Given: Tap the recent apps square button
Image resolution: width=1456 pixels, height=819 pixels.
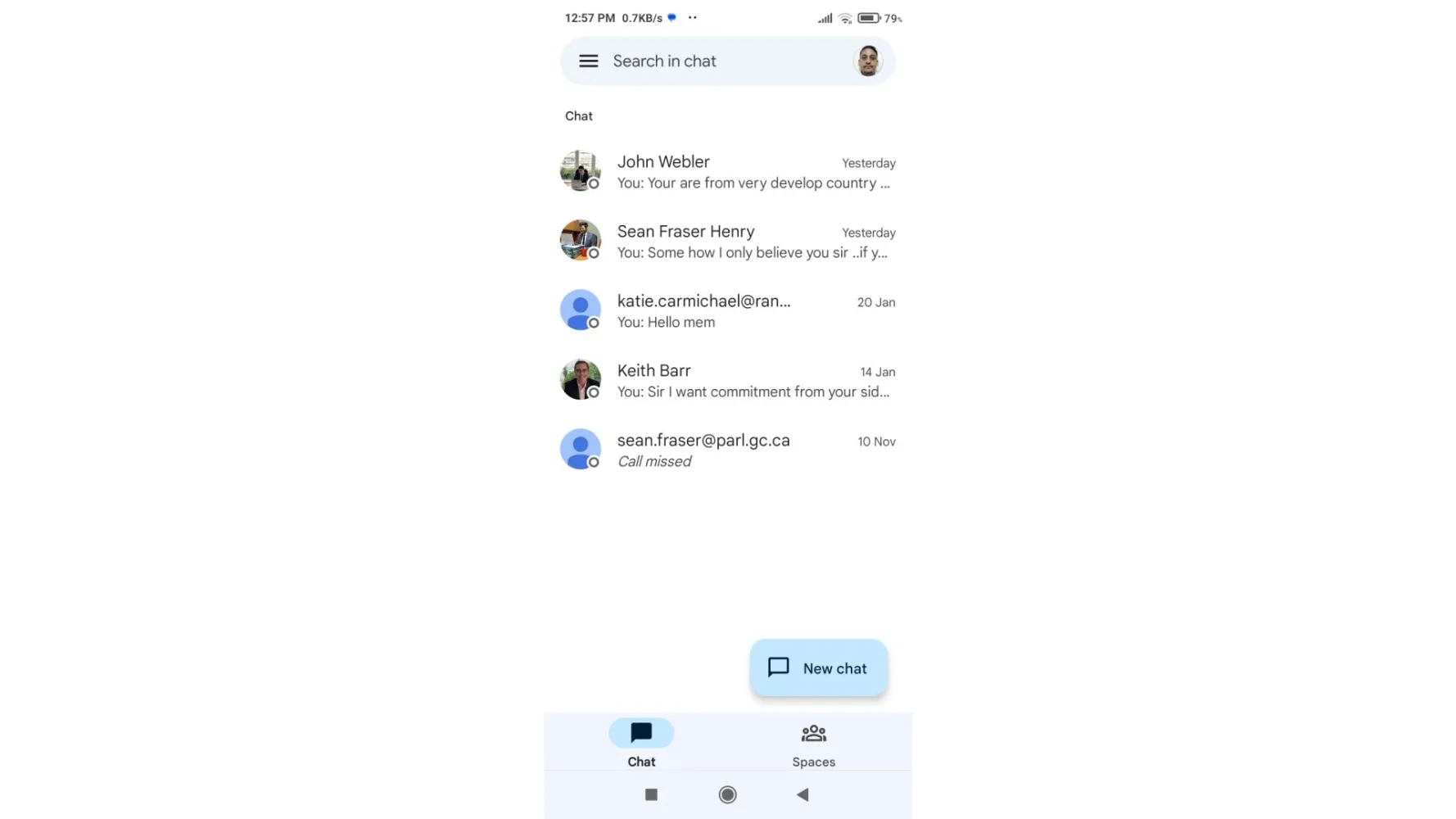Looking at the screenshot, I should 651,794.
